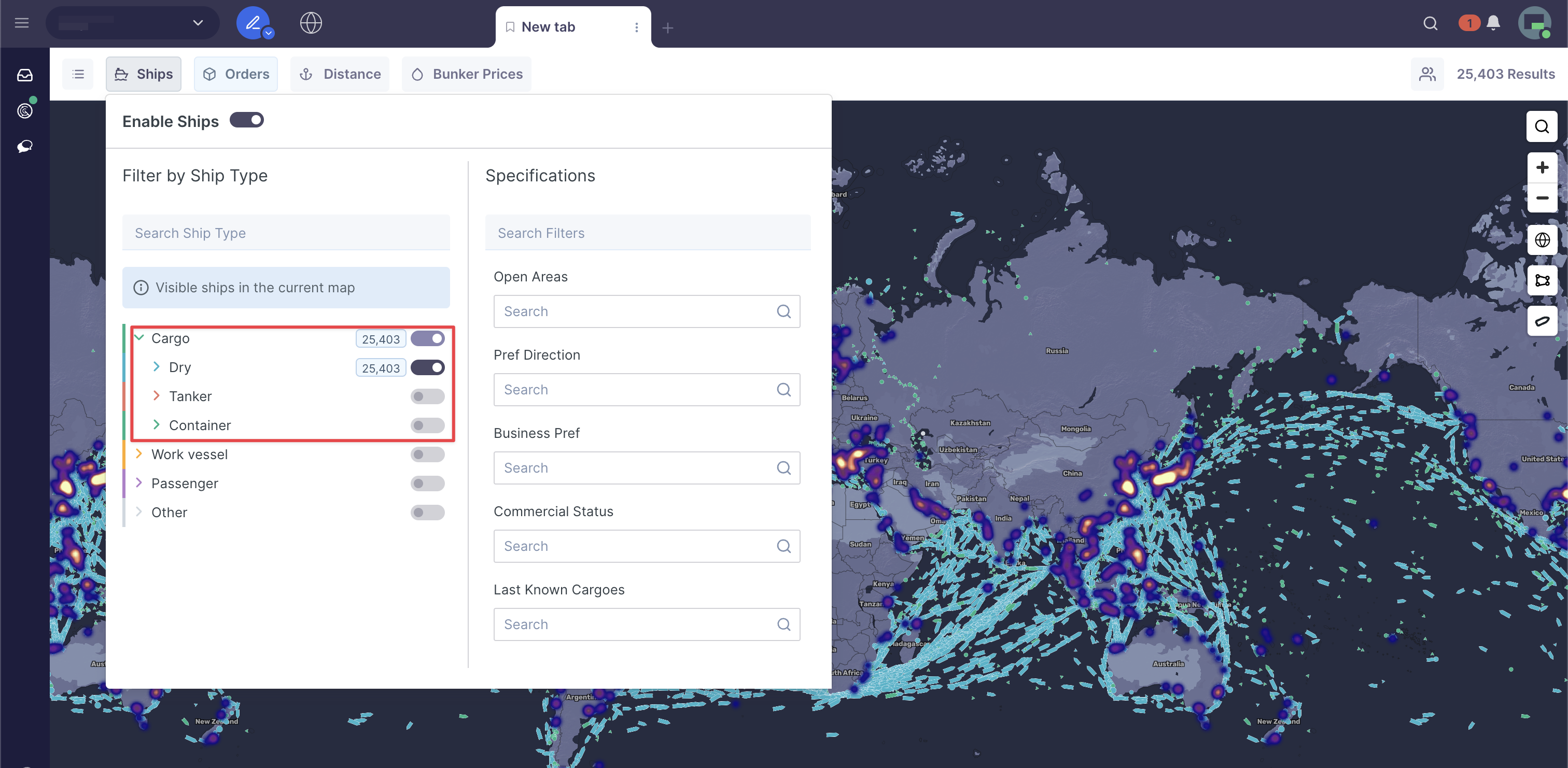Select the polygon area draw tool on map
Image resolution: width=1568 pixels, height=768 pixels.
[1541, 280]
